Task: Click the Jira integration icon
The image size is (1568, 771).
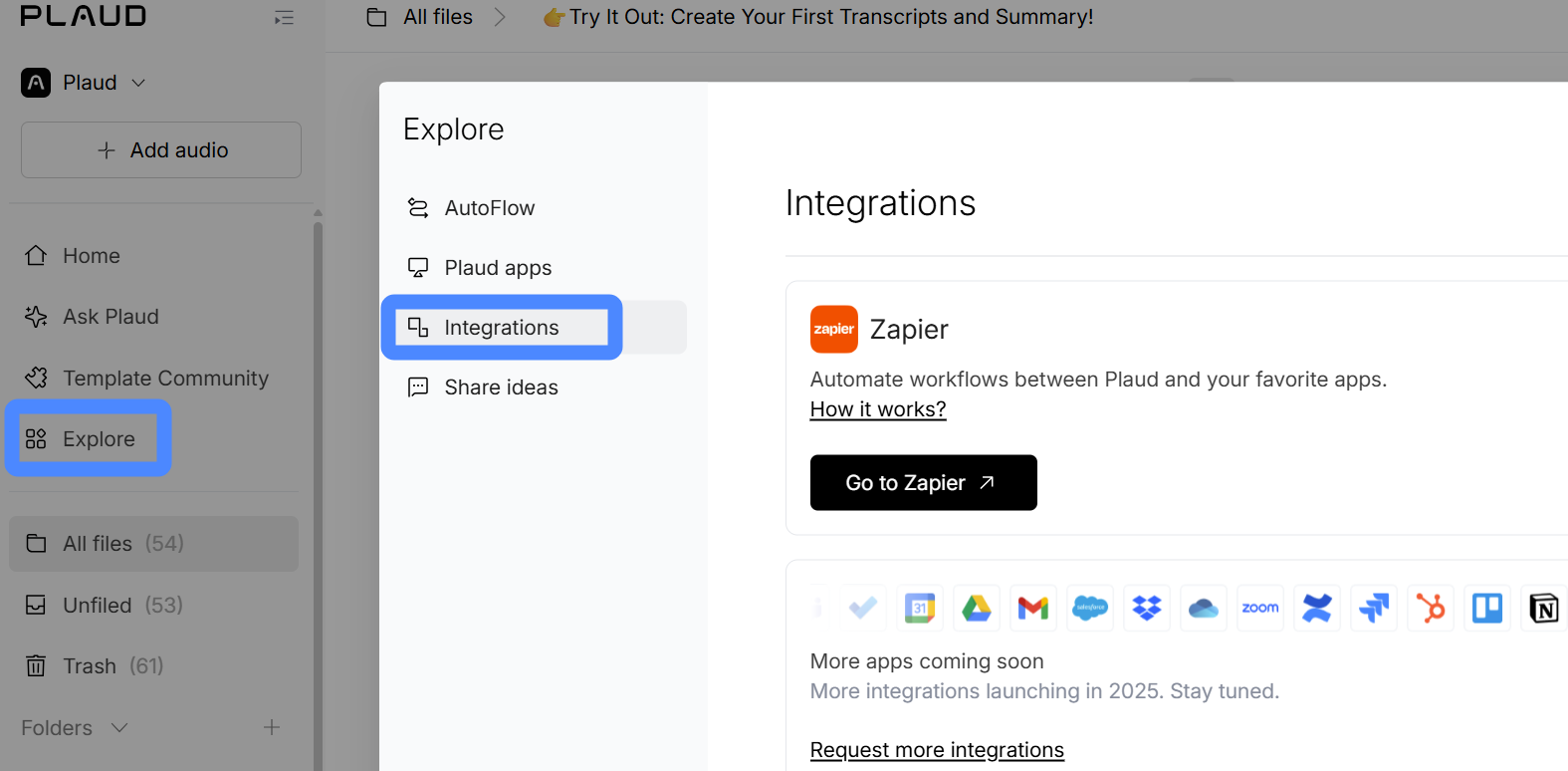Action: pos(1374,608)
